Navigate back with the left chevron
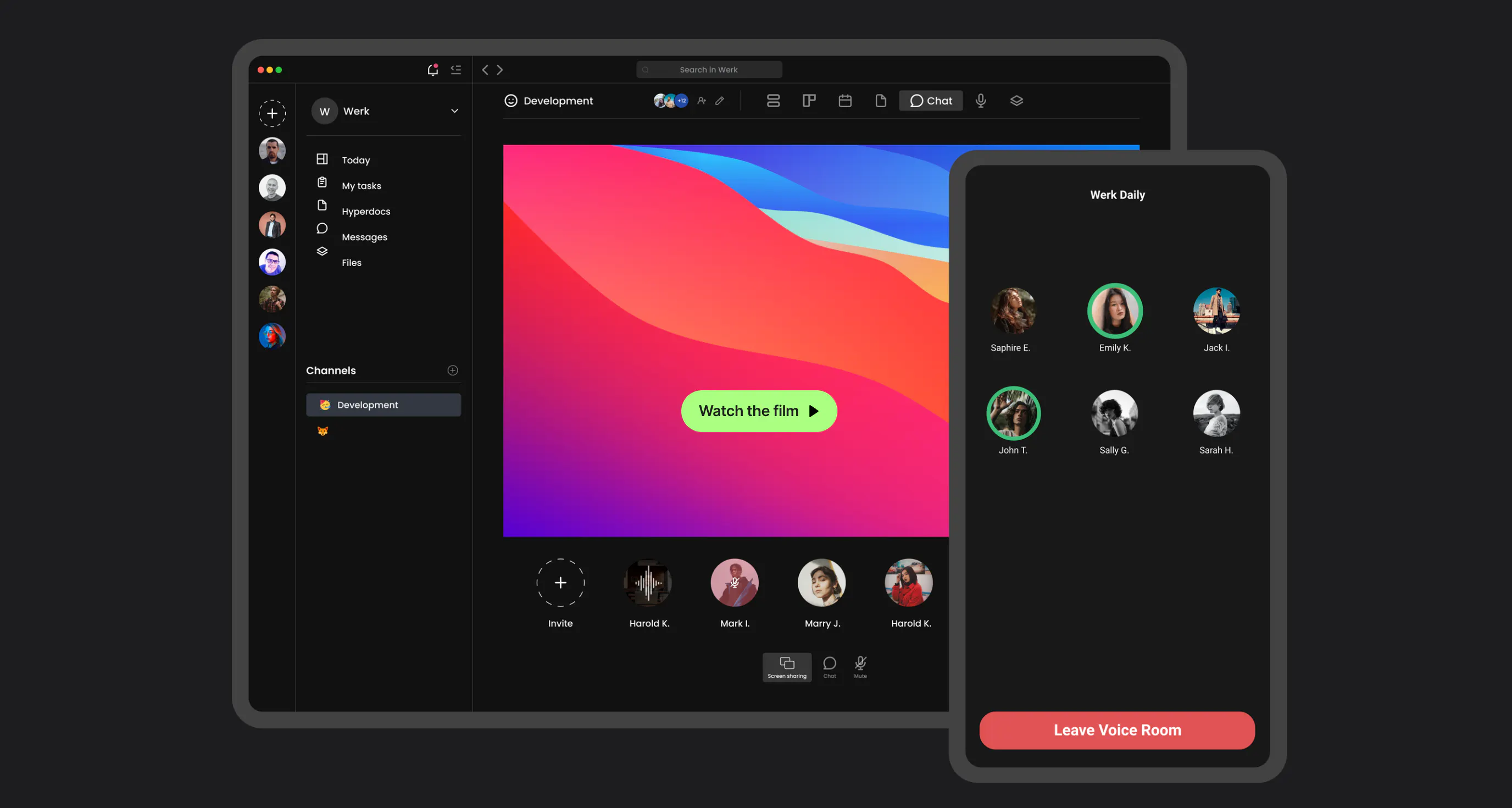The width and height of the screenshot is (1512, 808). coord(485,70)
